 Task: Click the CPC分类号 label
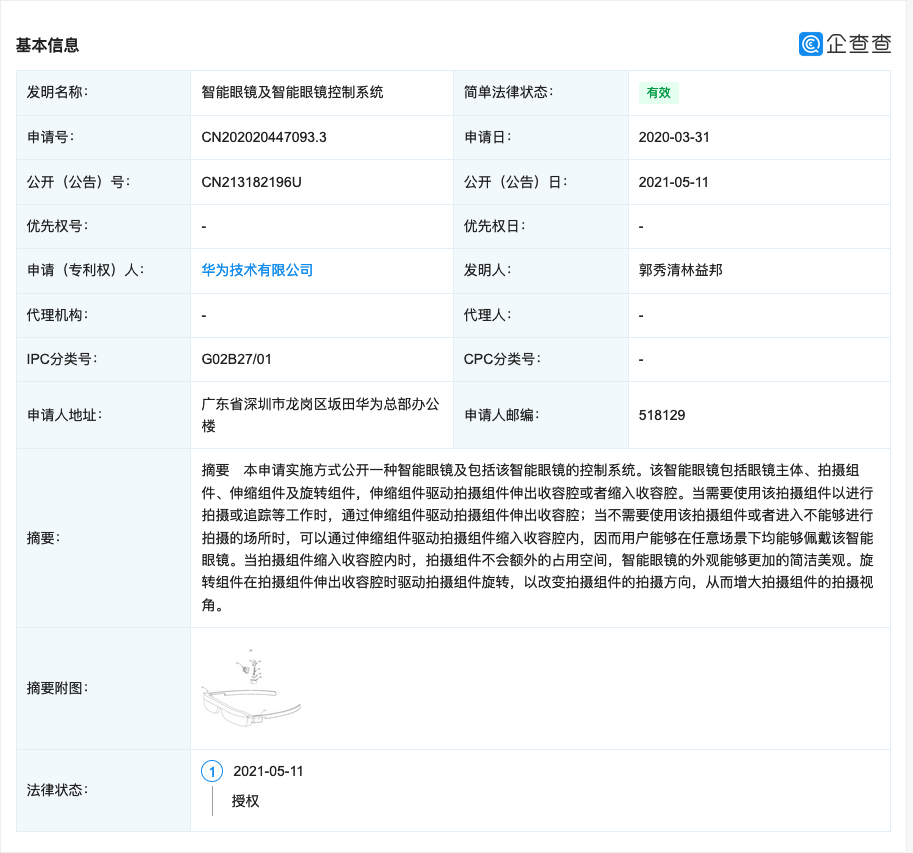point(502,359)
